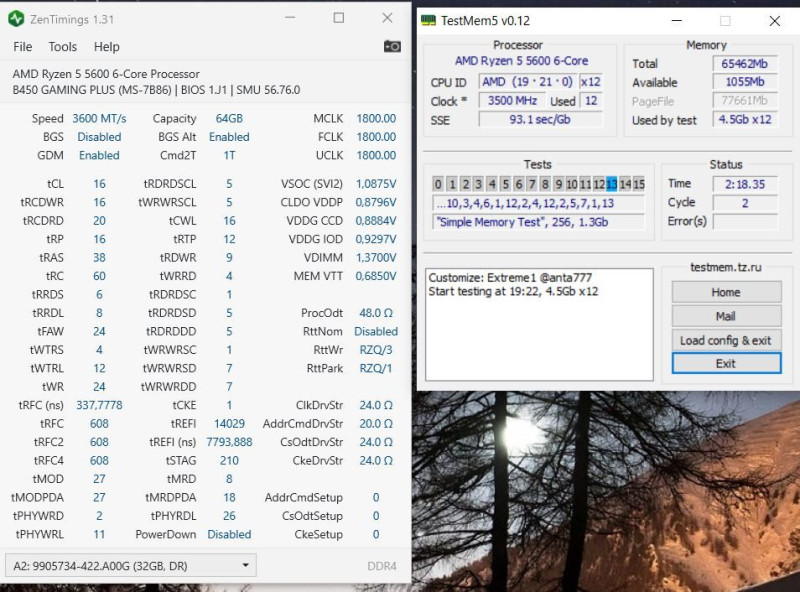The width and height of the screenshot is (800, 592).
Task: Click the FCLK 1800.00 value
Action: 376,137
